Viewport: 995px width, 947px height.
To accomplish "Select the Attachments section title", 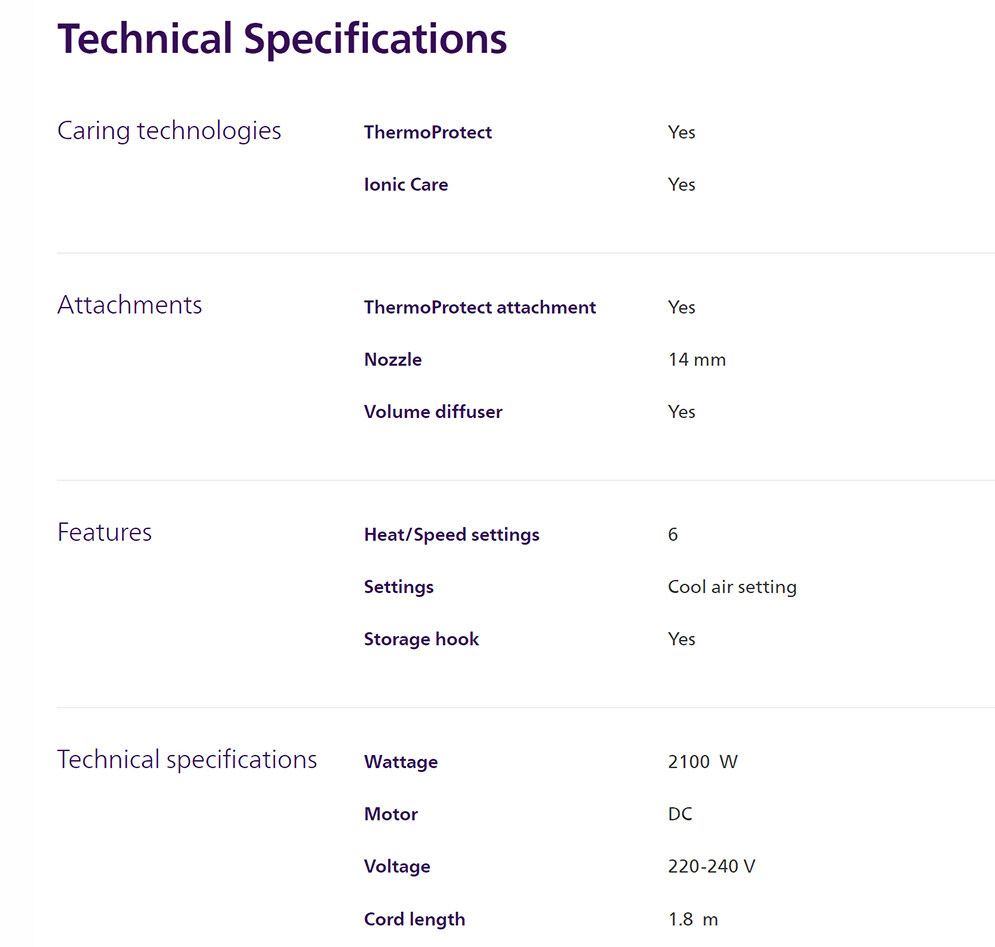I will tap(130, 305).
